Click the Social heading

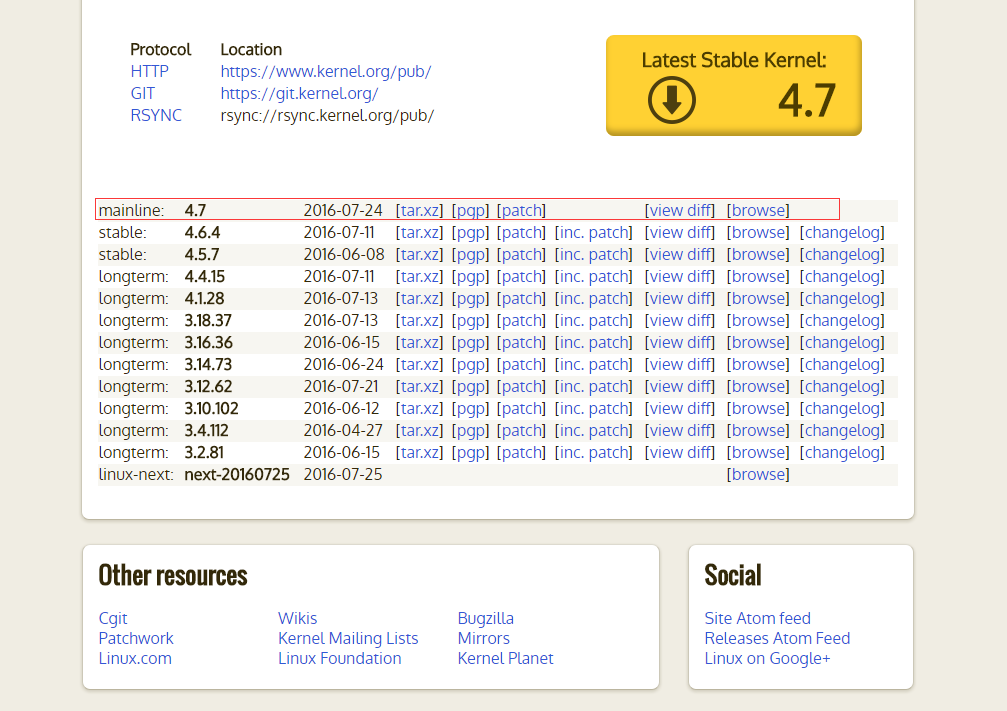coord(733,575)
